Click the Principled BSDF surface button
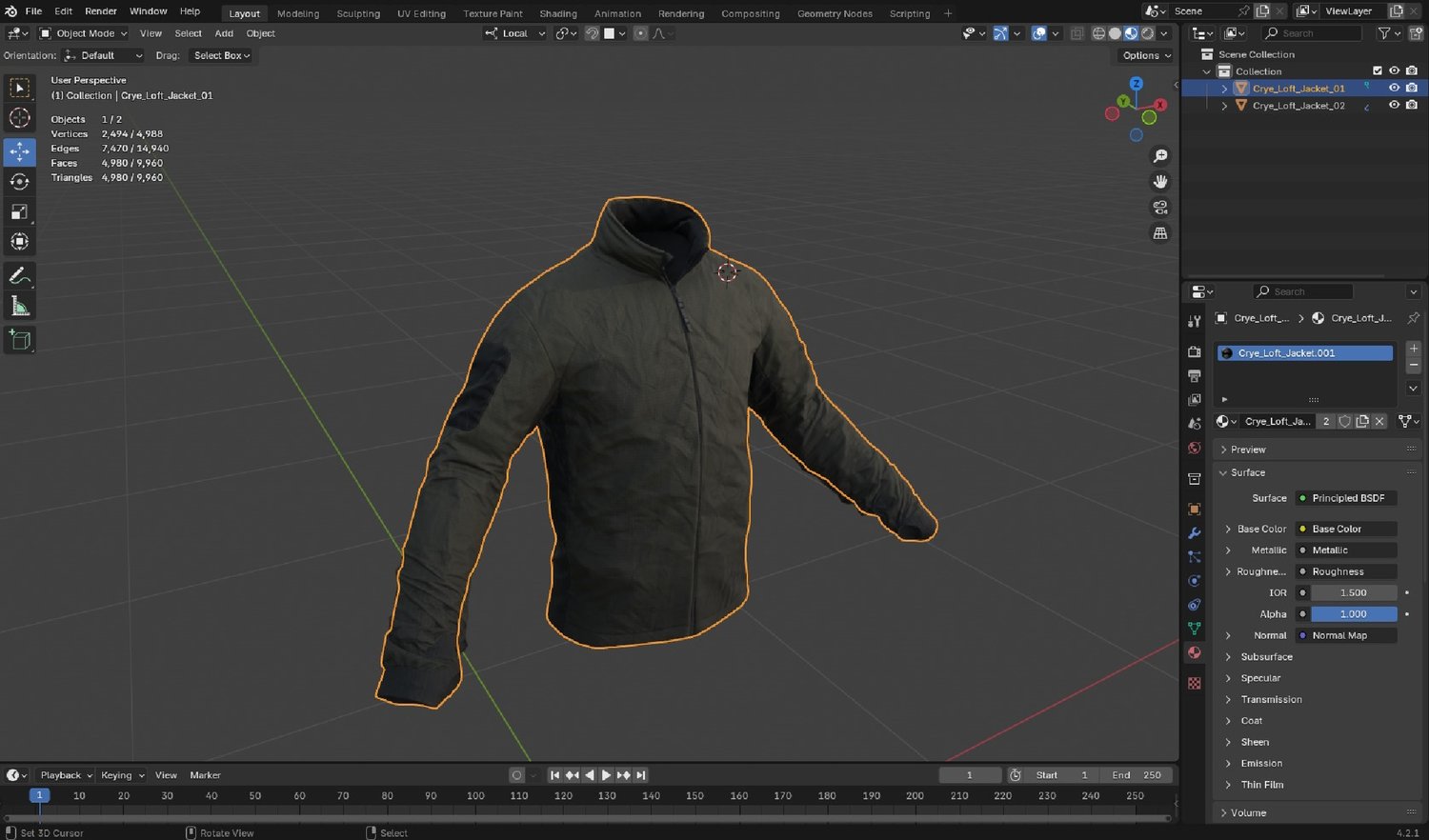 coord(1347,498)
